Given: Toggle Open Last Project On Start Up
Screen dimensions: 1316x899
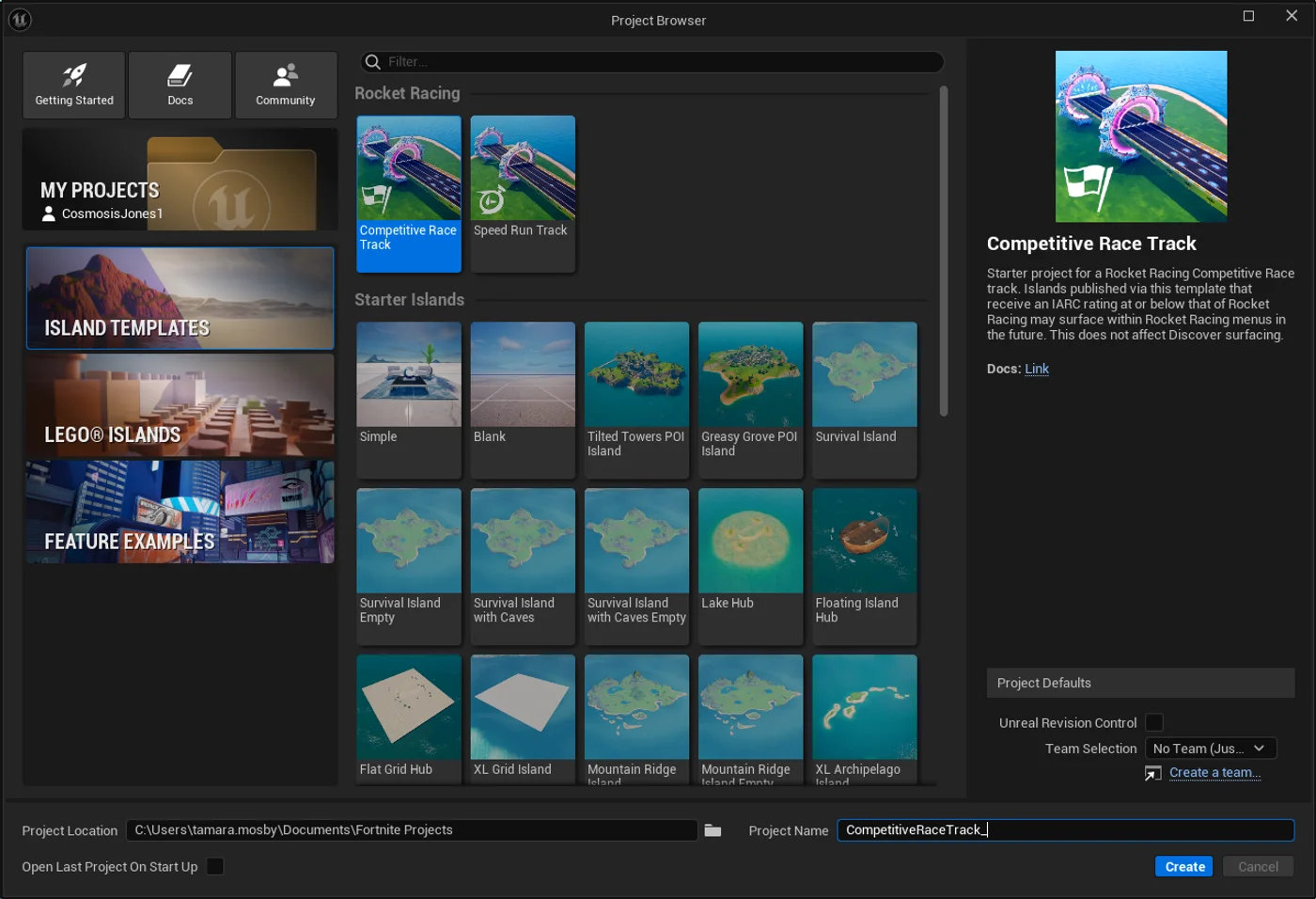Looking at the screenshot, I should pyautogui.click(x=215, y=866).
